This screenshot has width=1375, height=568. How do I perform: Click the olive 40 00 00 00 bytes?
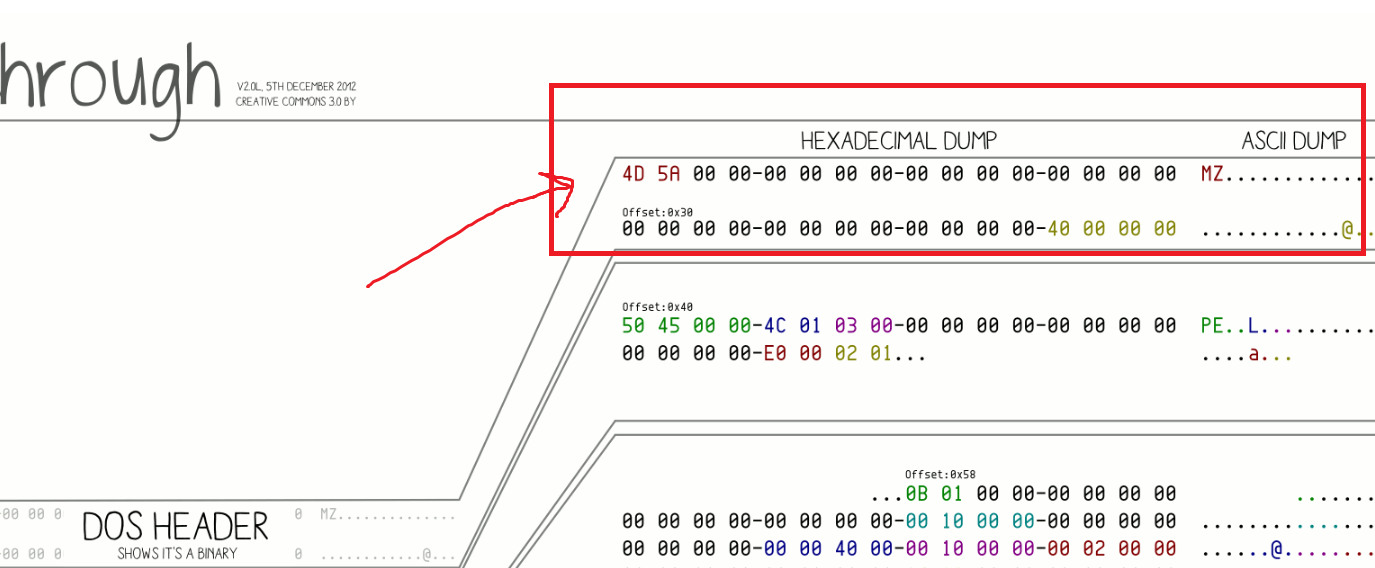[1112, 229]
